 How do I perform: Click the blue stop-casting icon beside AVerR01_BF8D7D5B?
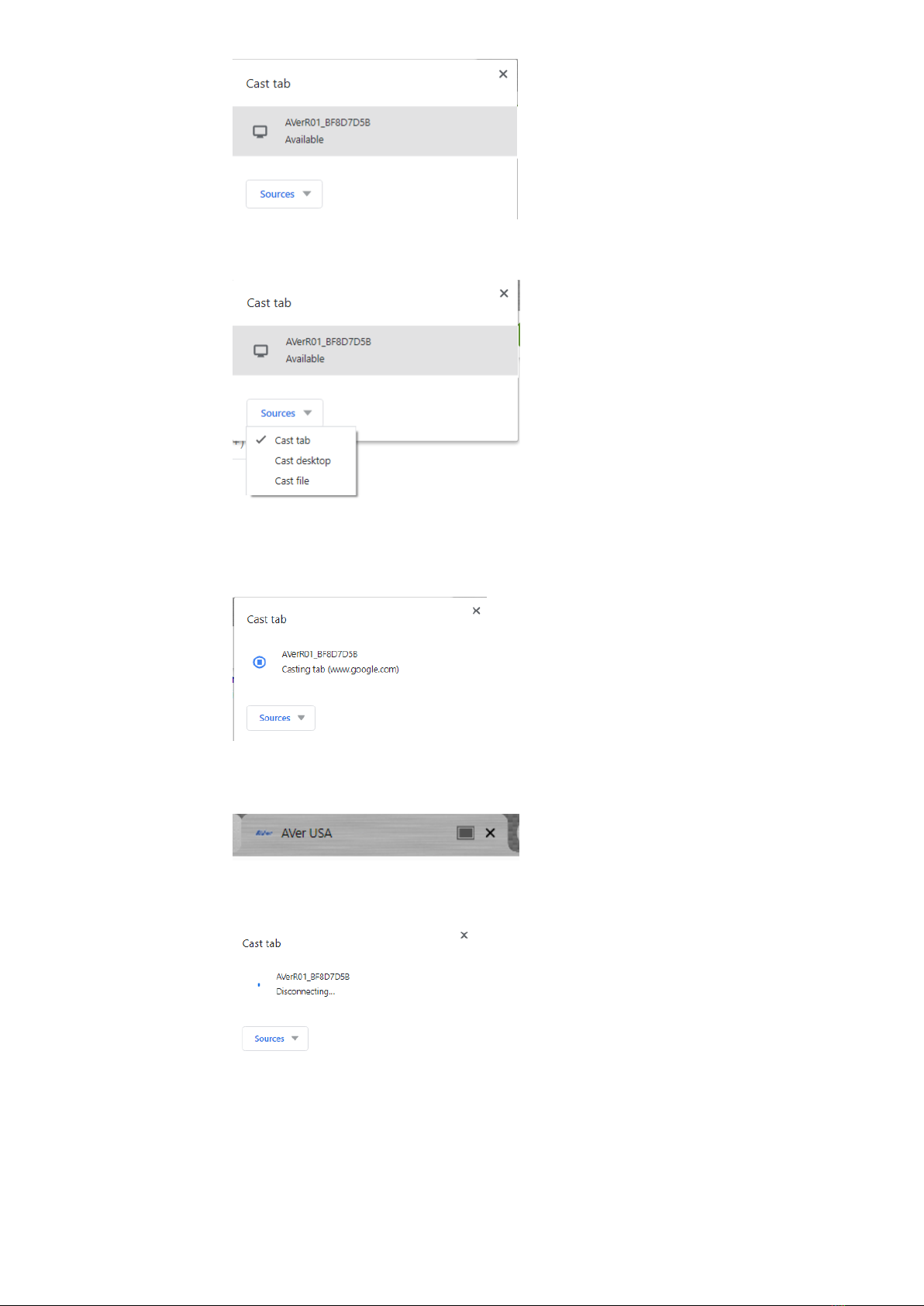click(x=260, y=662)
